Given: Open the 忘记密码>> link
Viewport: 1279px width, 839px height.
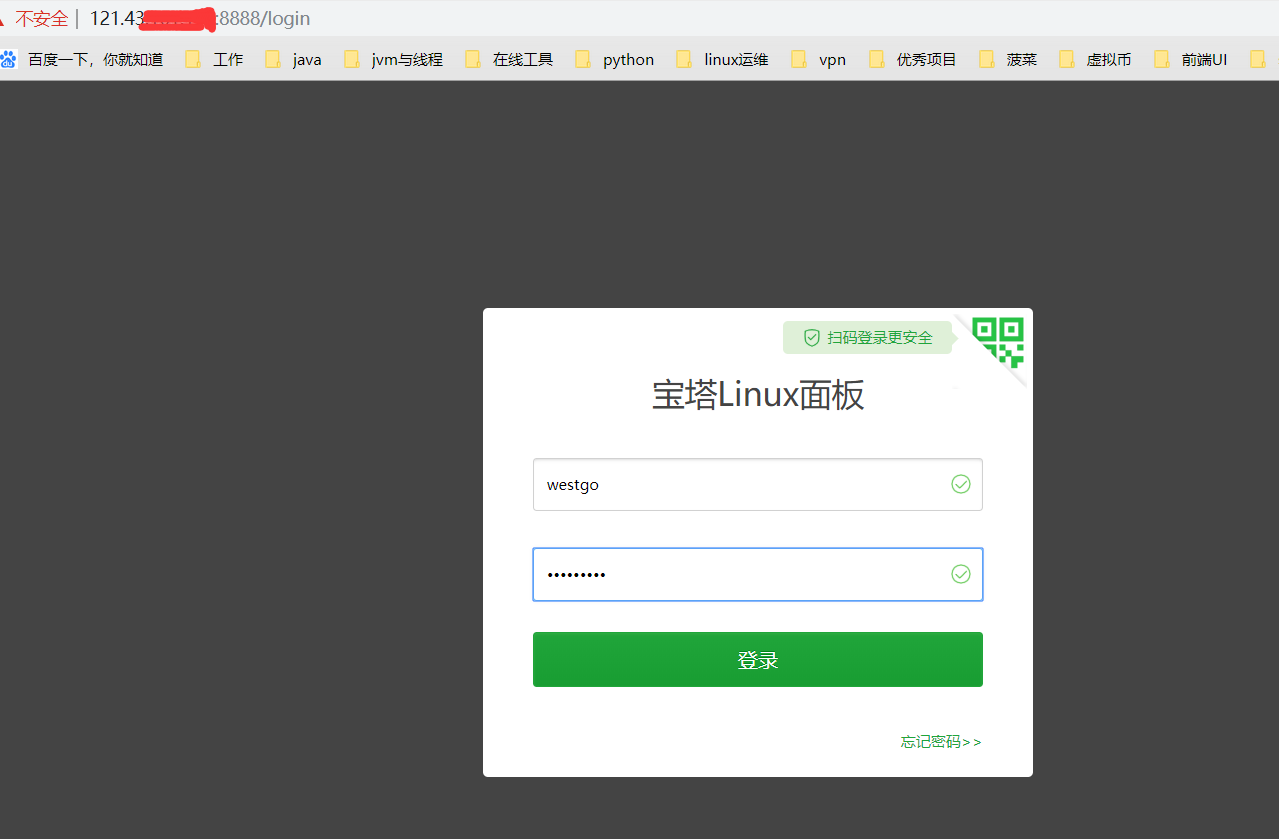Looking at the screenshot, I should (941, 742).
